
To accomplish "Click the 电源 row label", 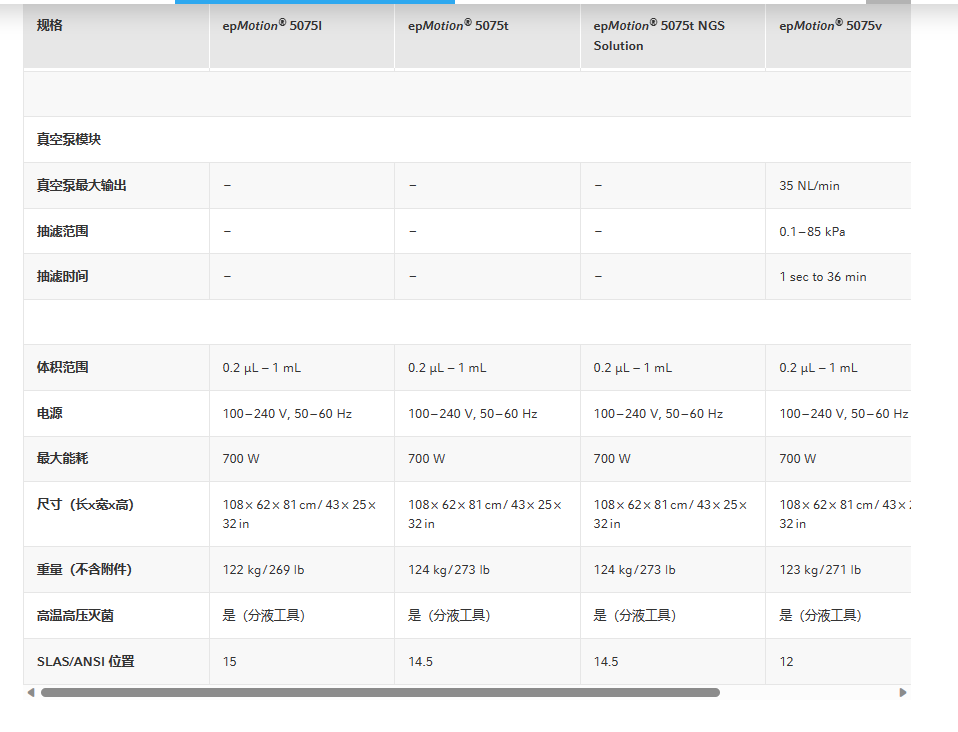I will click(x=49, y=413).
